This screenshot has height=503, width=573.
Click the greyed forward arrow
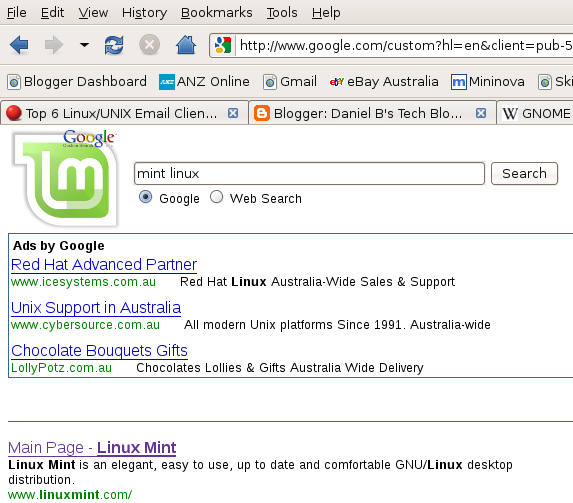[x=54, y=45]
